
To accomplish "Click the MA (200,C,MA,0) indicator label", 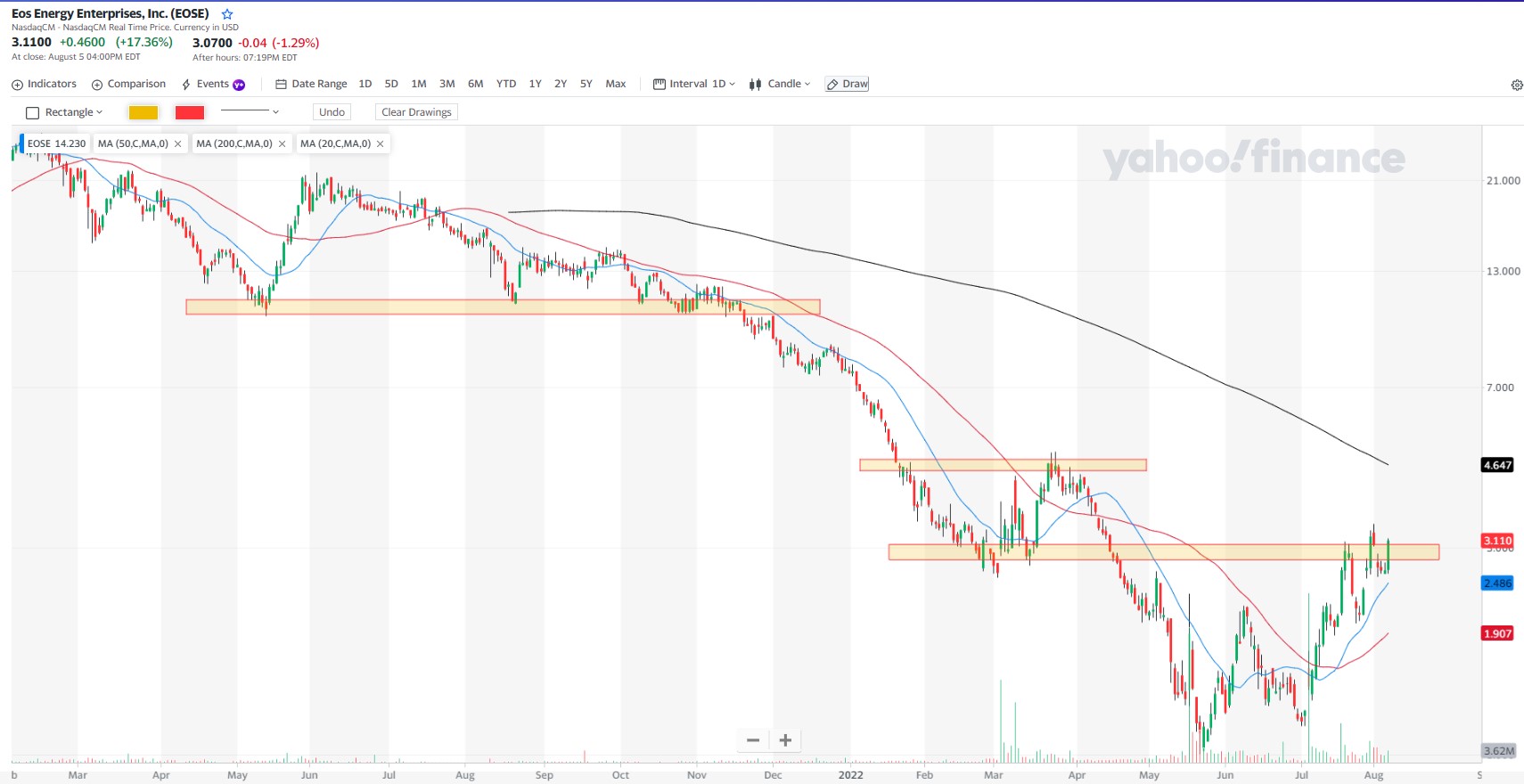I will [x=234, y=143].
